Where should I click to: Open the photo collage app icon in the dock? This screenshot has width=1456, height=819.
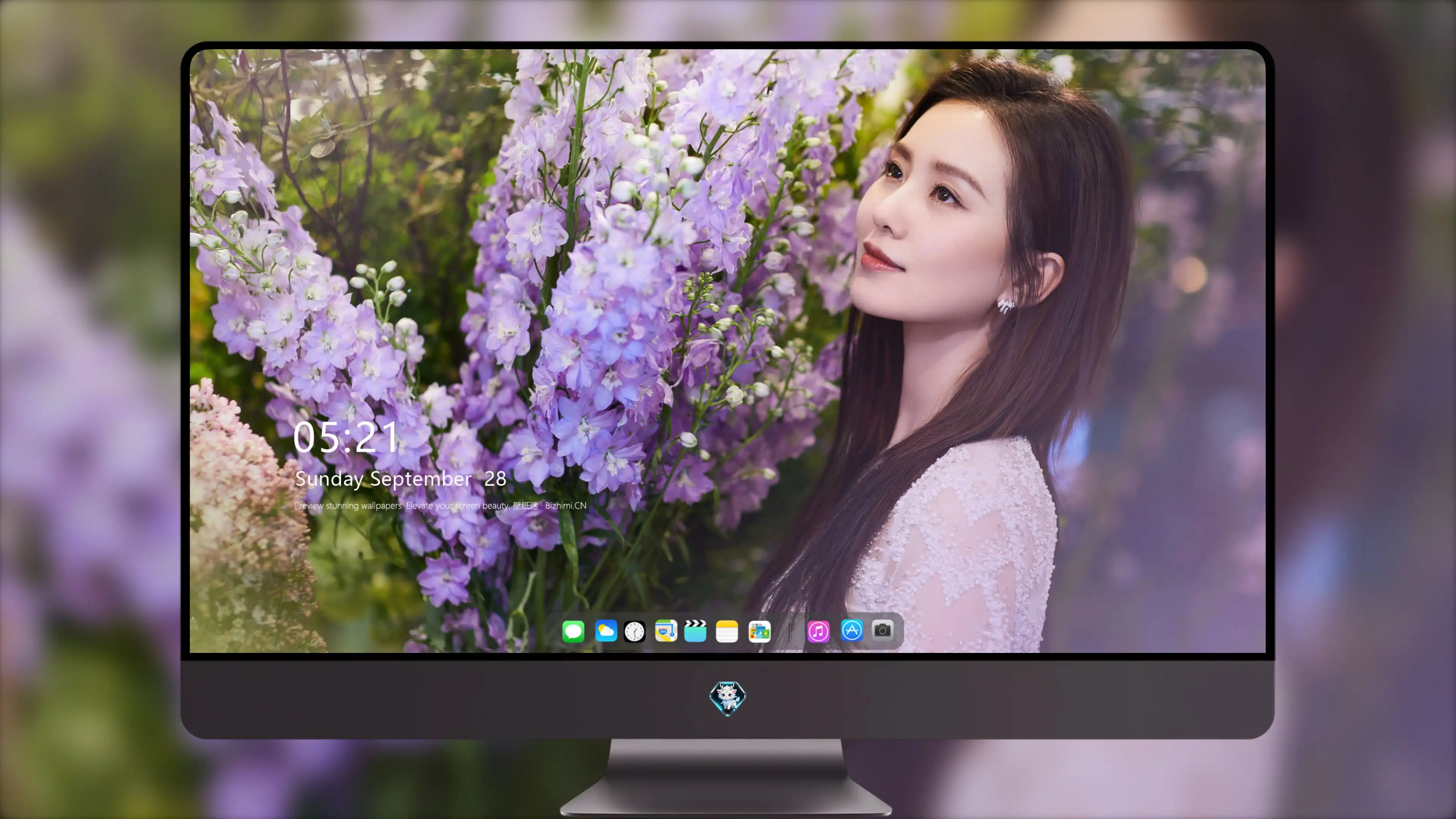[x=759, y=631]
